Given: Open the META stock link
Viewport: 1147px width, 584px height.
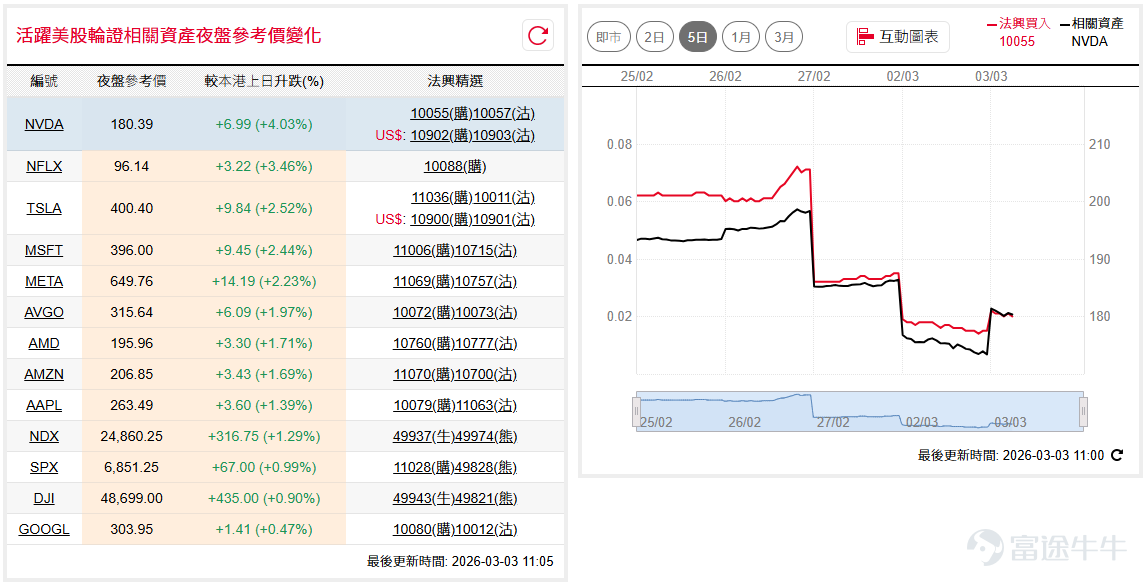Looking at the screenshot, I should [x=44, y=281].
